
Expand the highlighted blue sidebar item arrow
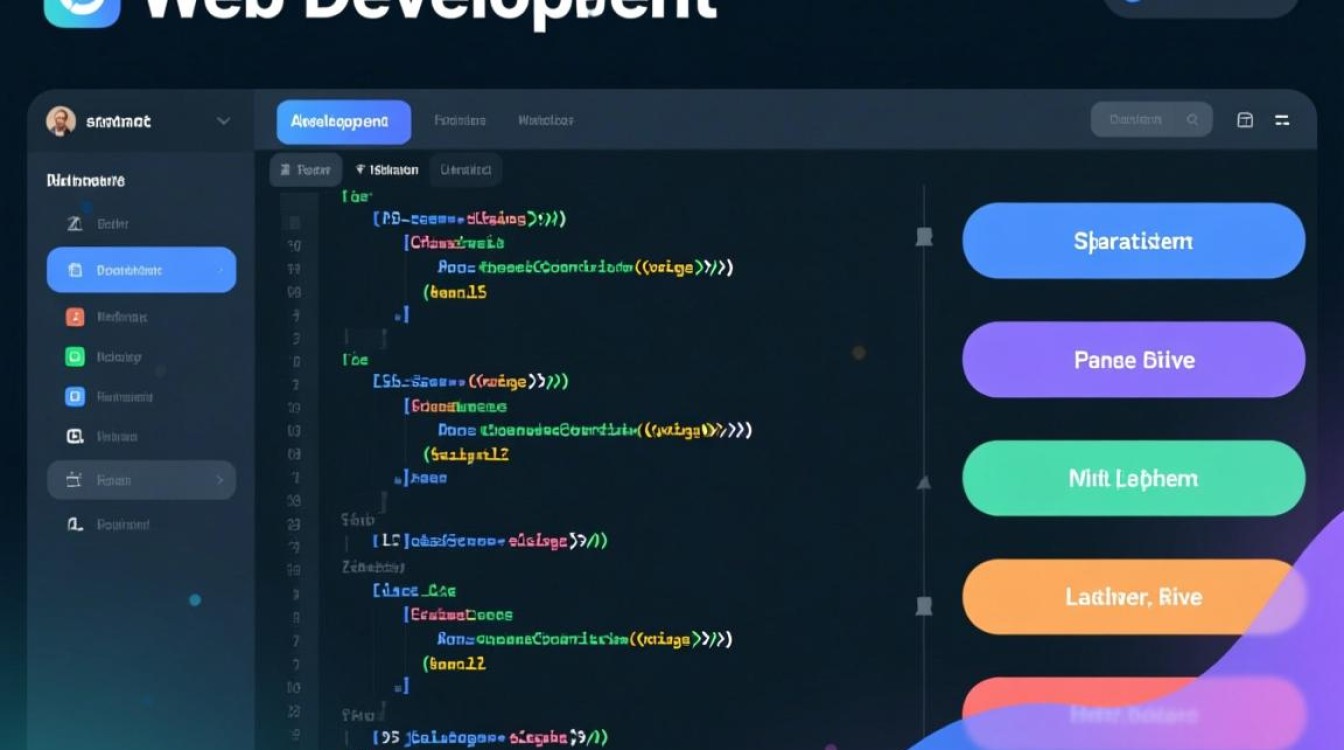point(219,270)
